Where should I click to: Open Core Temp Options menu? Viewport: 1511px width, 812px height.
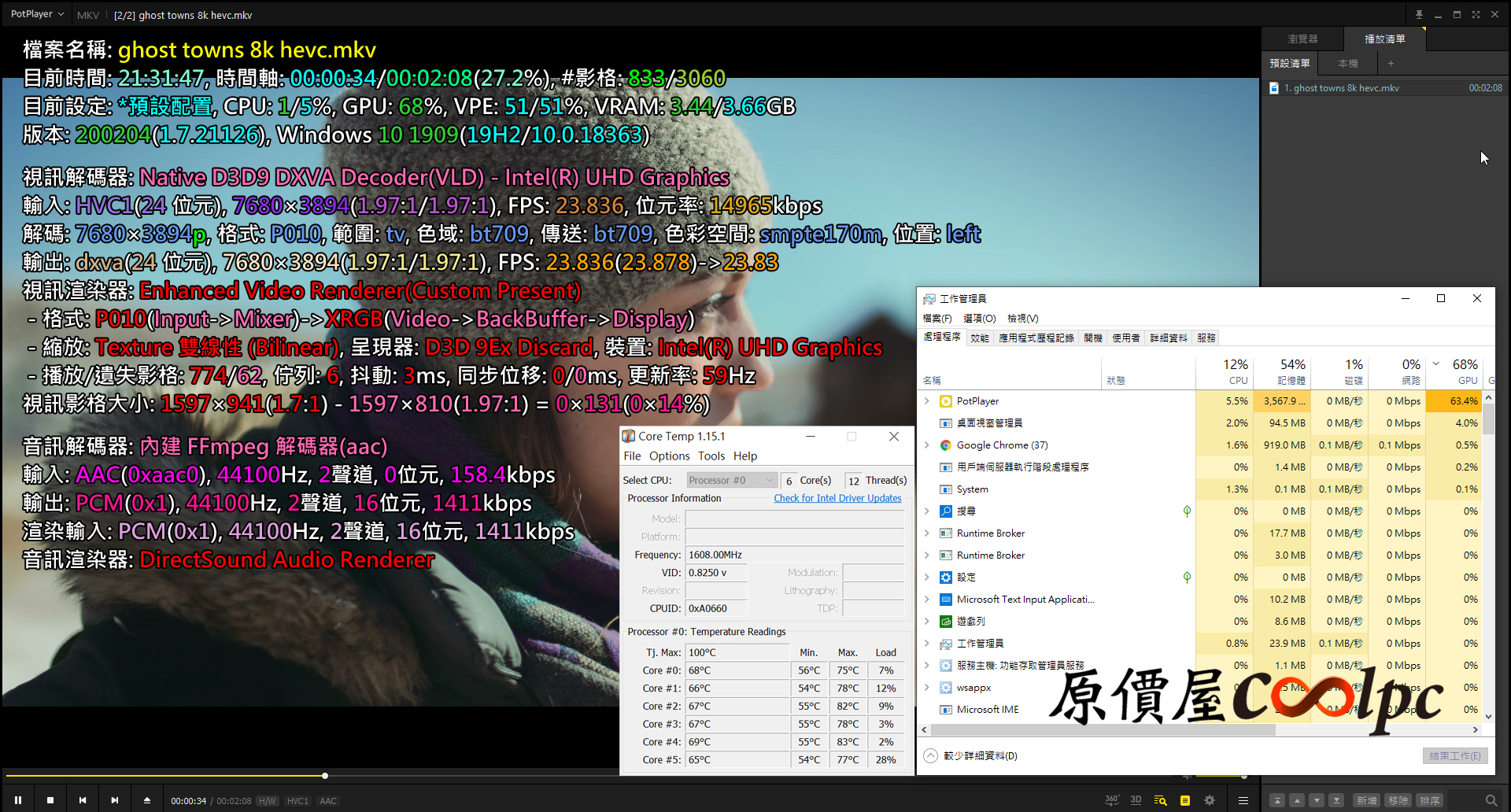tap(669, 456)
